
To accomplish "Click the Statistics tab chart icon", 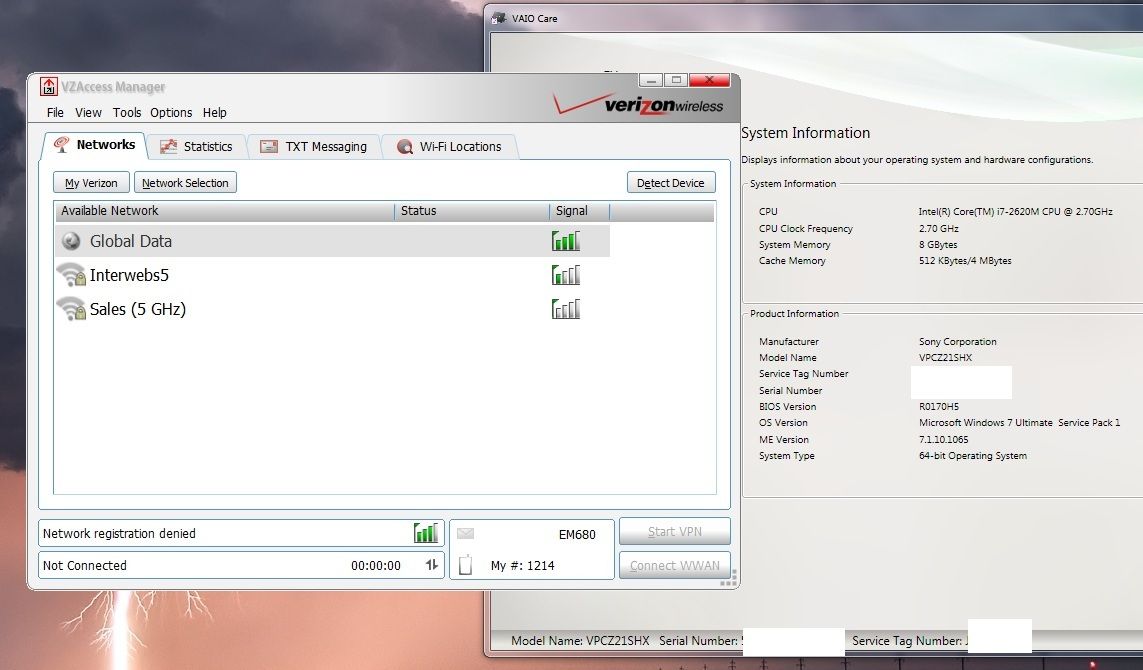I will pos(168,147).
